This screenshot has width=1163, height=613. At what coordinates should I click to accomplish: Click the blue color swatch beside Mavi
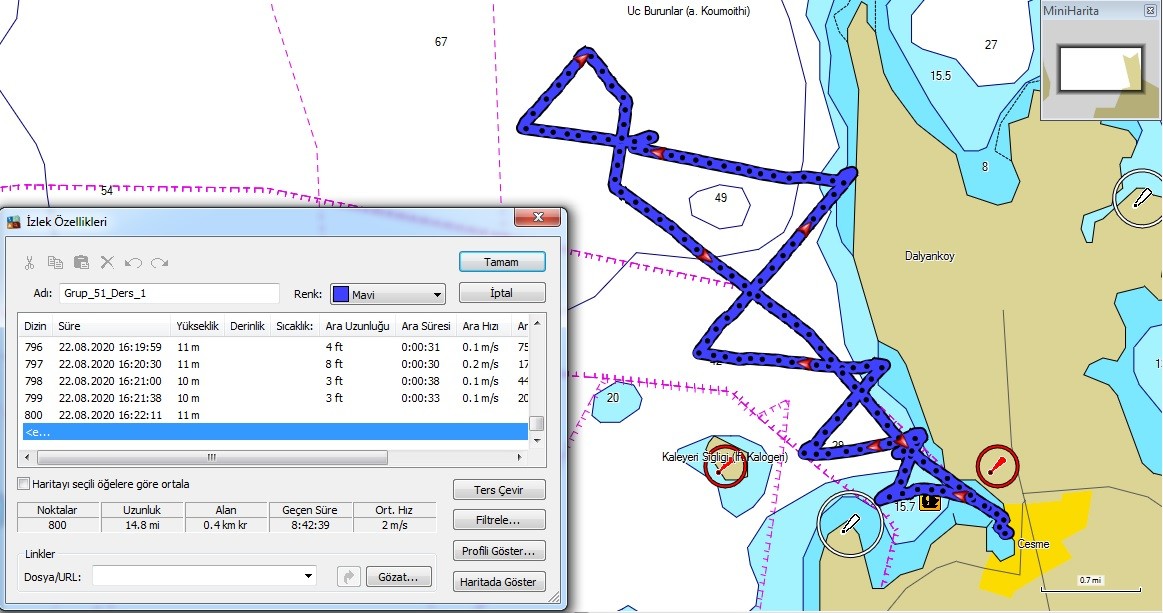click(340, 294)
